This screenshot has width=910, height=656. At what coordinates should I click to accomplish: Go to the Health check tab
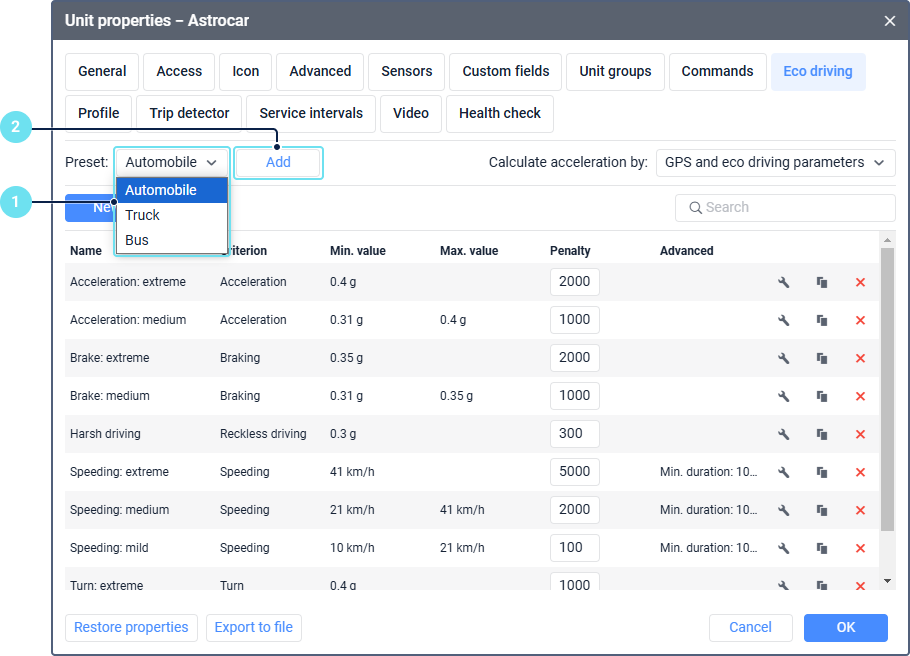(500, 114)
